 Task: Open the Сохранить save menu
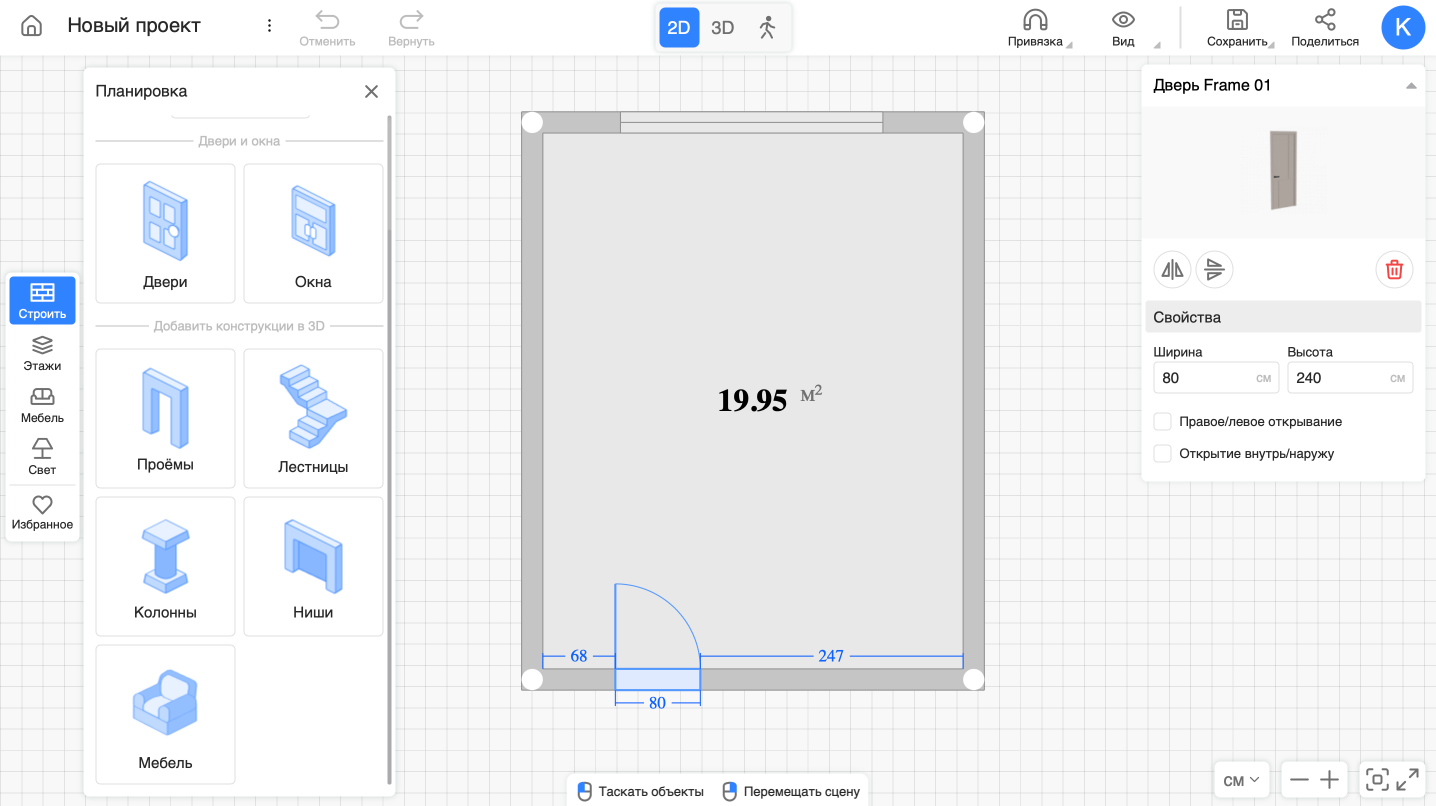1237,28
